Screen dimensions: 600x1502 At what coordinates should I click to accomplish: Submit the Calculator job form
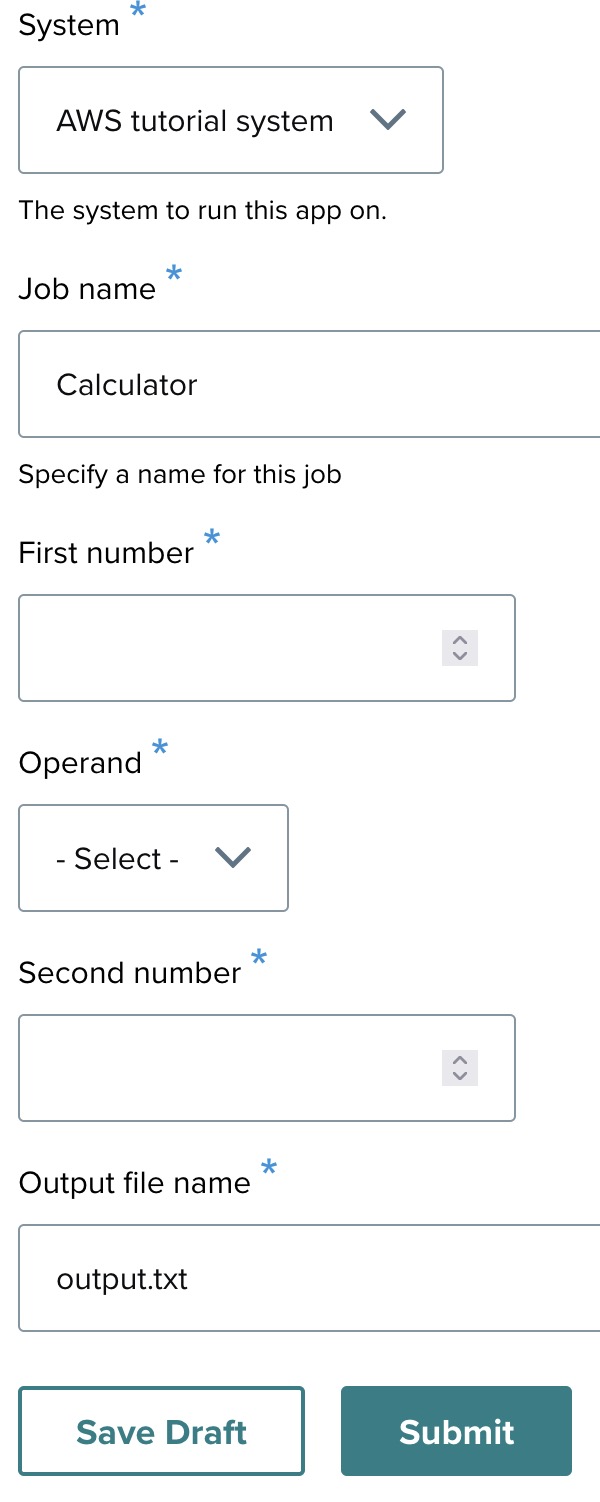click(456, 1432)
